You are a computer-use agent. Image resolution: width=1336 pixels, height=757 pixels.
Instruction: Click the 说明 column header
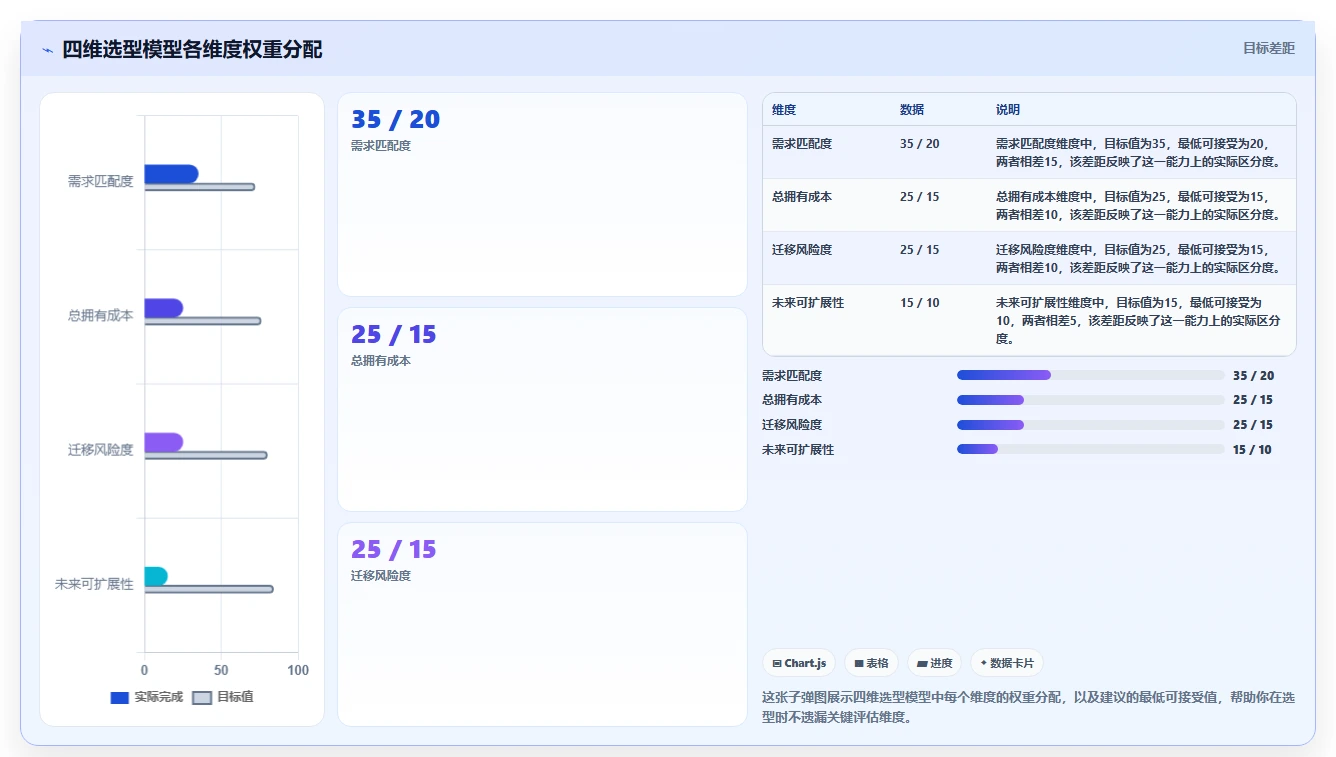click(x=1008, y=110)
